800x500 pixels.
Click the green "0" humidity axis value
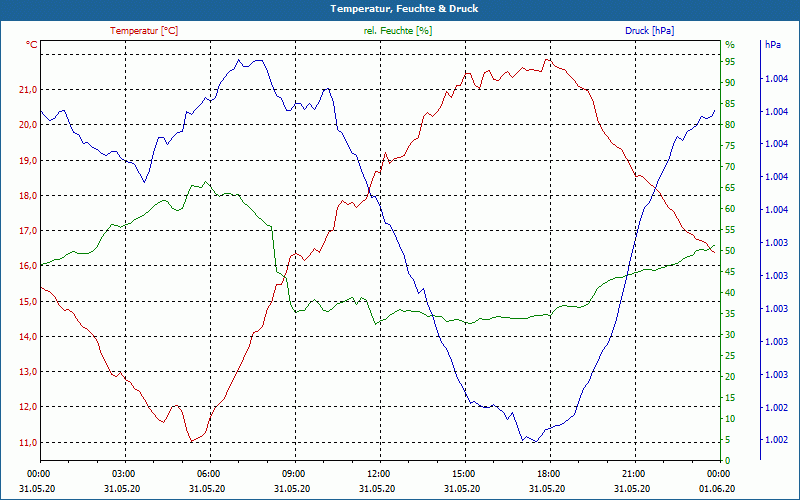(x=728, y=461)
